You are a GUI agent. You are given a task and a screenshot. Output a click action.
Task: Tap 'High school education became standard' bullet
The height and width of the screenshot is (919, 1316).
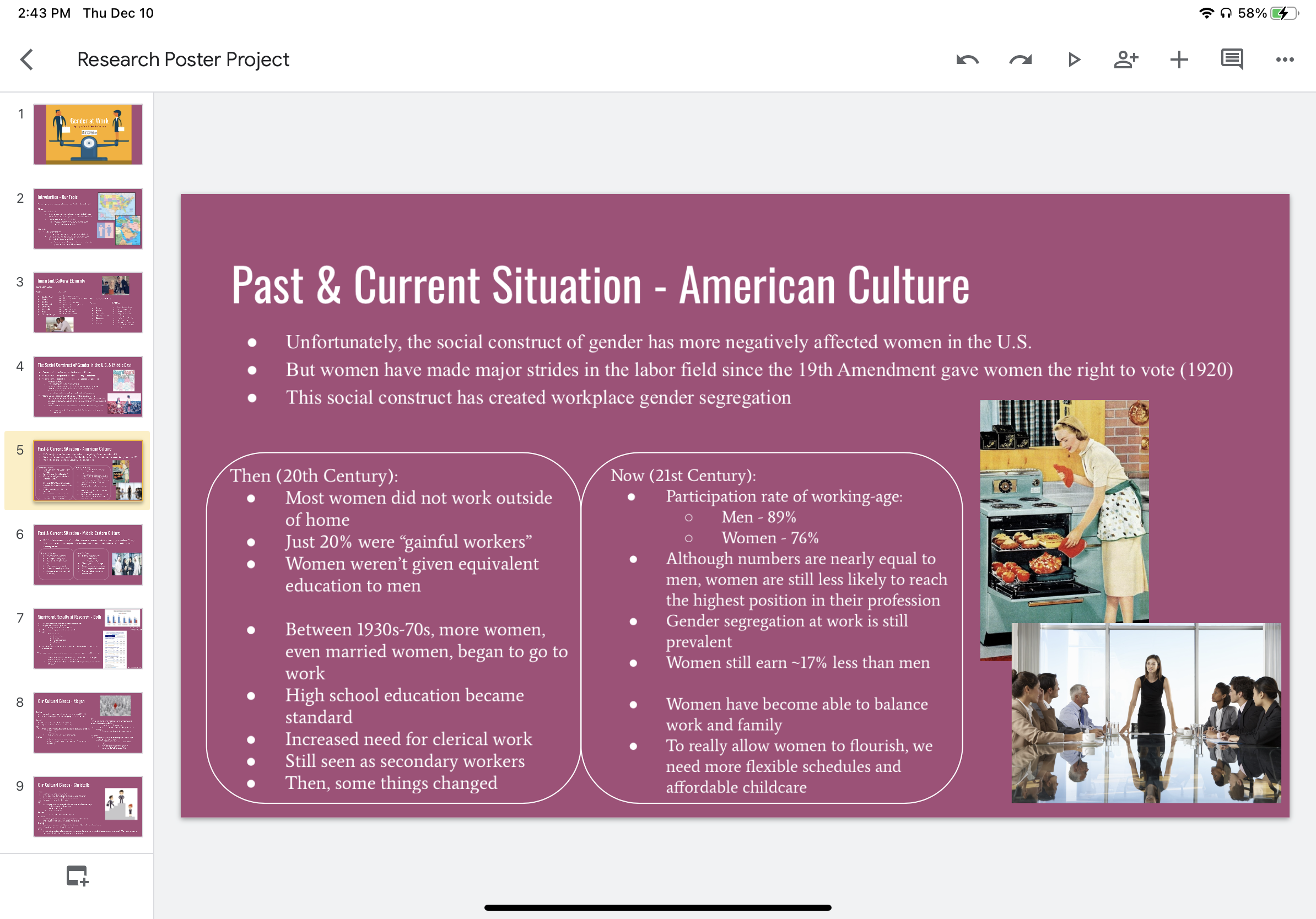point(404,706)
